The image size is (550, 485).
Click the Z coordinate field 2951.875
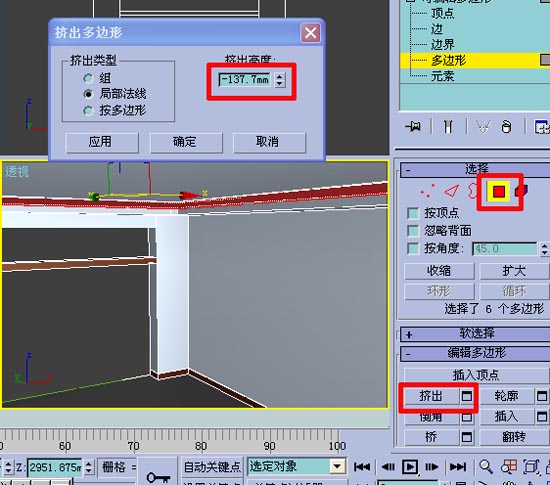click(54, 467)
